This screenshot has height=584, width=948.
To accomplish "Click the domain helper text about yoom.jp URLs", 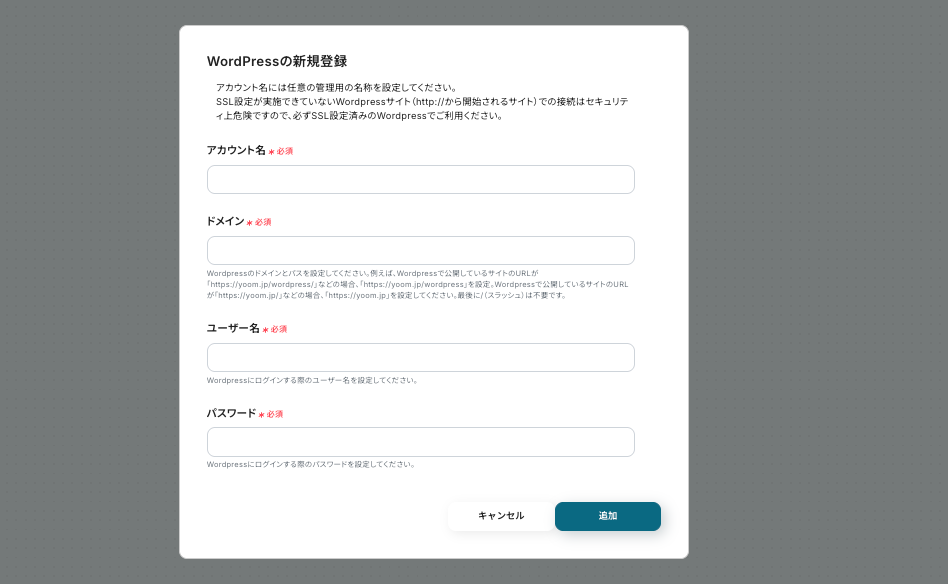I will coord(417,284).
